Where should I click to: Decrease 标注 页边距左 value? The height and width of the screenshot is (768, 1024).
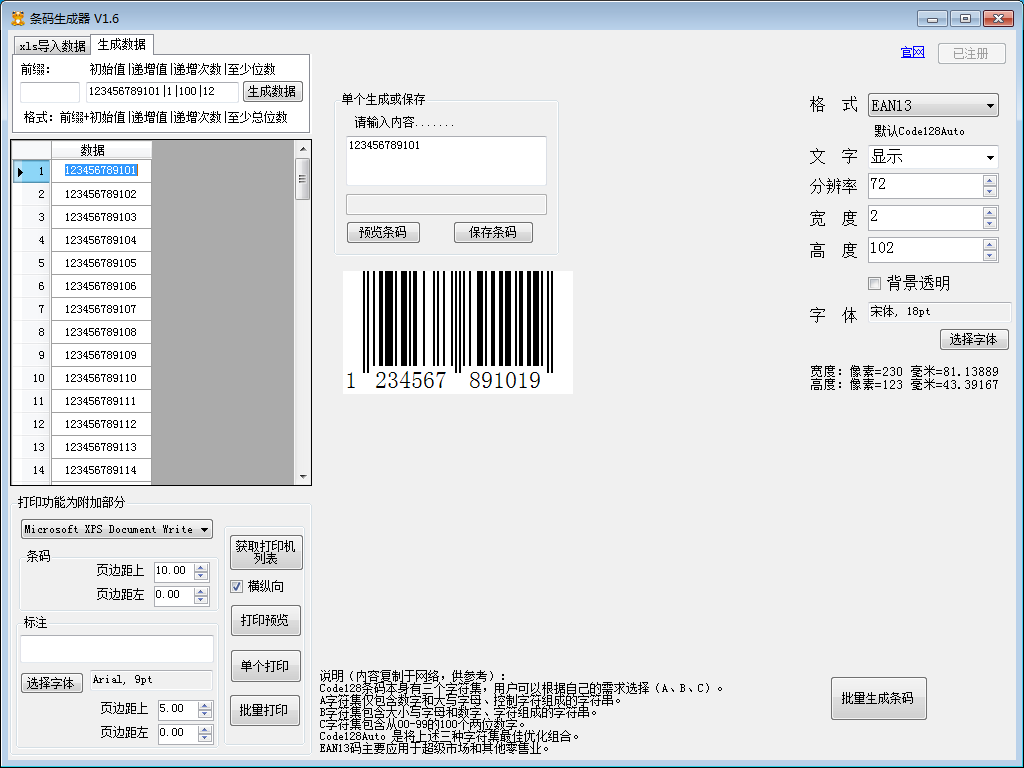point(205,738)
